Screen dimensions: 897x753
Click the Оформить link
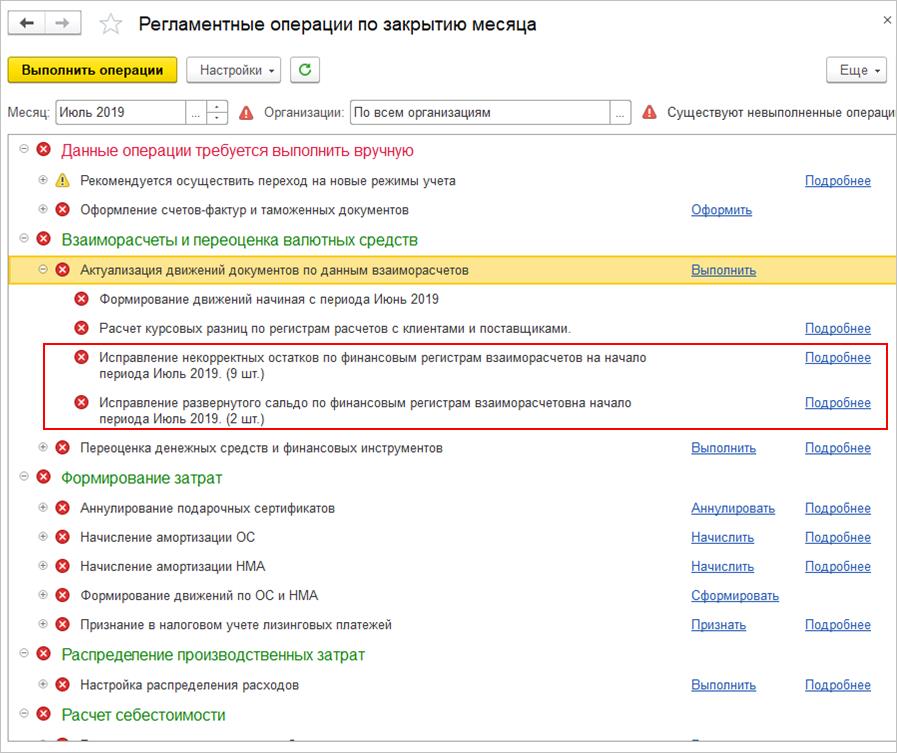click(721, 210)
